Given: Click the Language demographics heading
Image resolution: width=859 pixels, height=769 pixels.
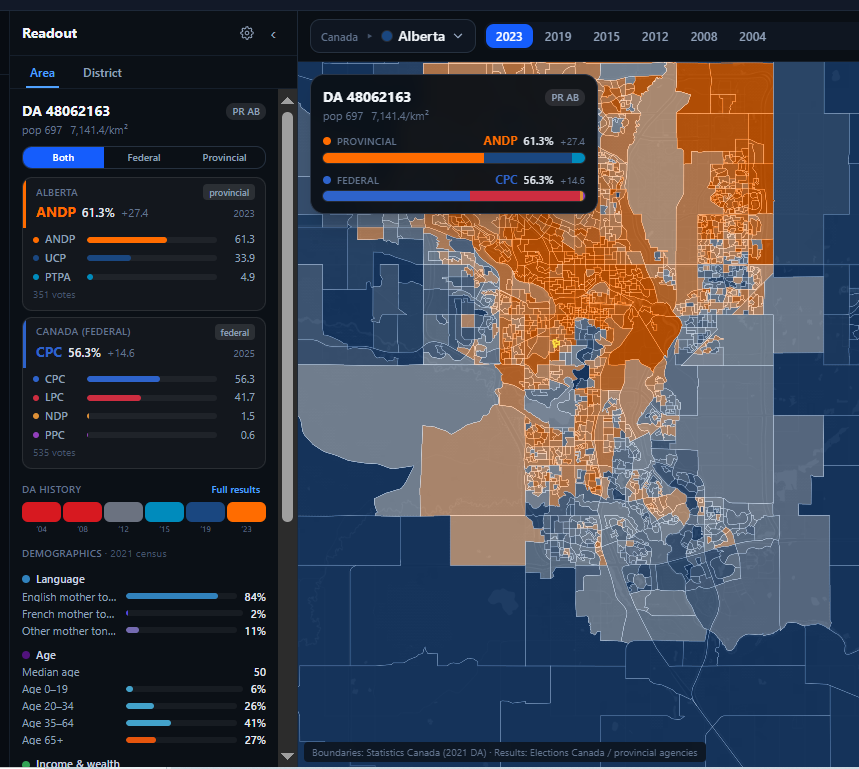Looking at the screenshot, I should [54, 579].
